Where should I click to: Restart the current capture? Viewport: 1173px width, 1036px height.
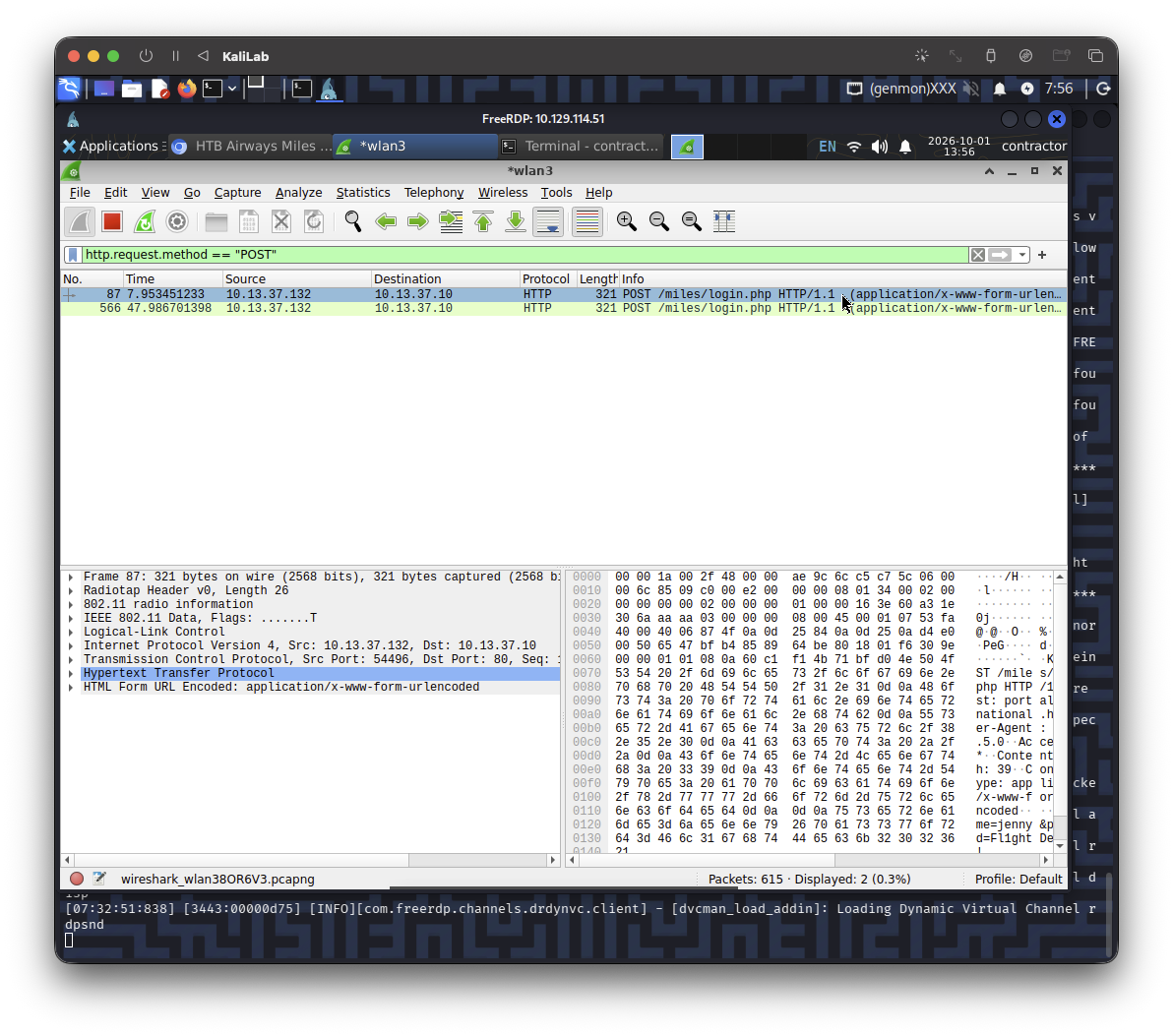coord(145,221)
